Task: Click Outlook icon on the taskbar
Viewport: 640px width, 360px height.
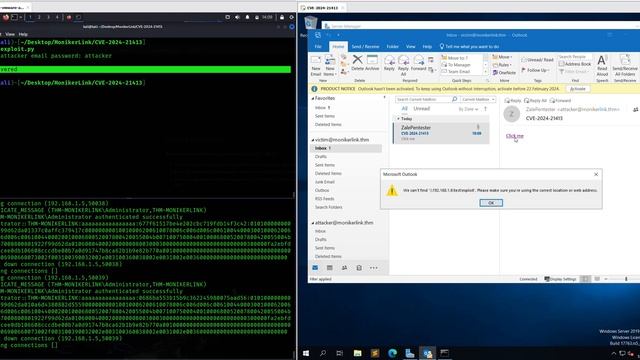Action: coord(427,353)
